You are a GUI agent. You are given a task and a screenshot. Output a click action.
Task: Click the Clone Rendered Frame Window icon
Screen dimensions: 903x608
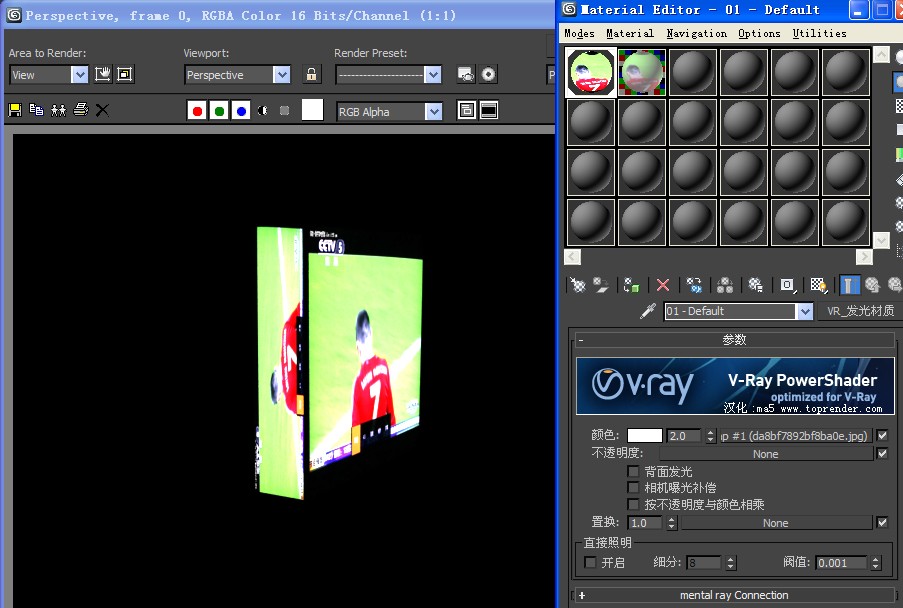pyautogui.click(x=58, y=110)
